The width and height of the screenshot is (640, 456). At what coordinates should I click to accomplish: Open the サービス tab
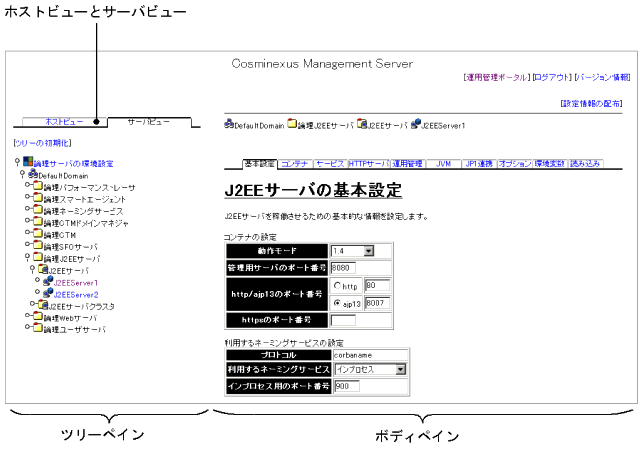click(330, 164)
